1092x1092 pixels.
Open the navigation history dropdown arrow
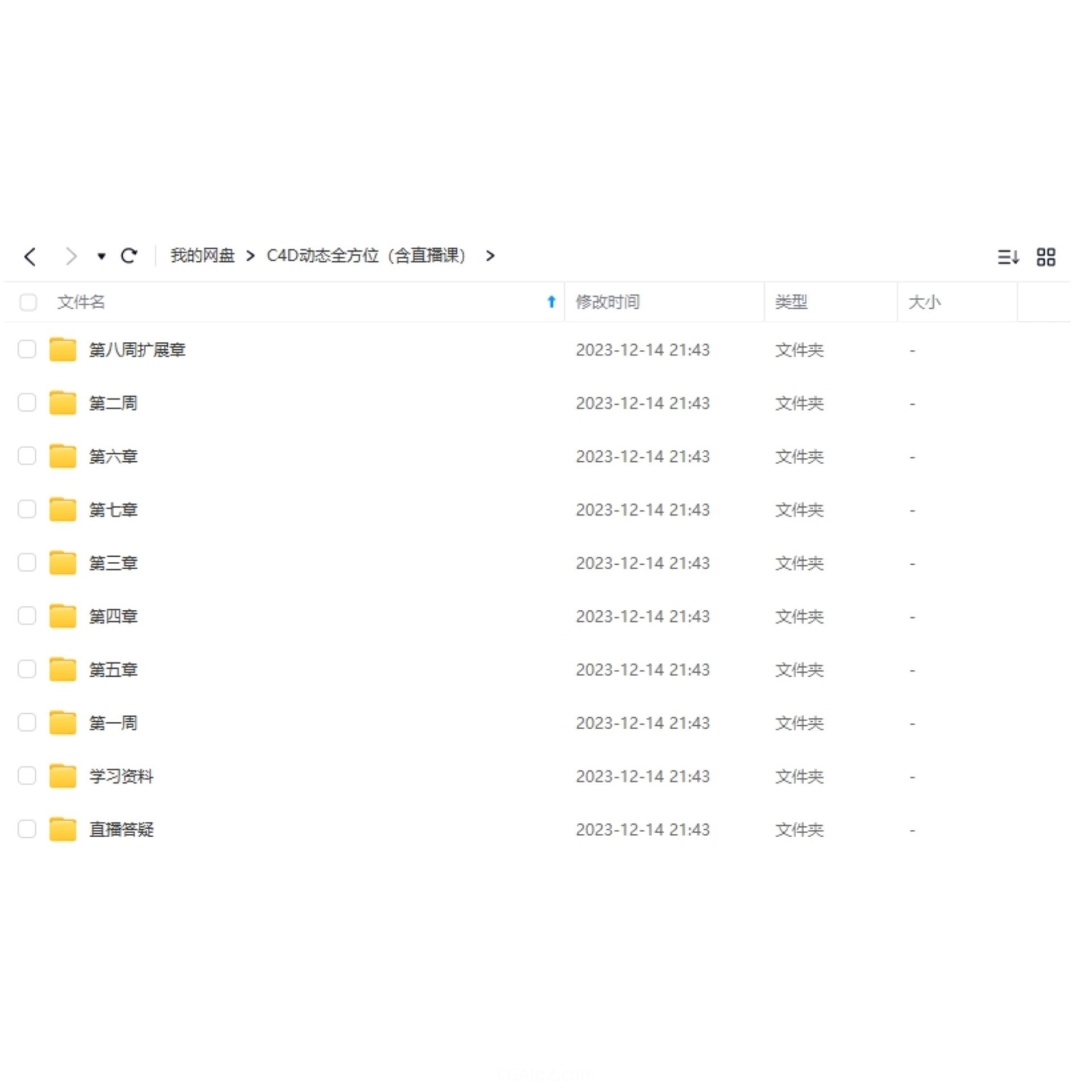(x=101, y=257)
